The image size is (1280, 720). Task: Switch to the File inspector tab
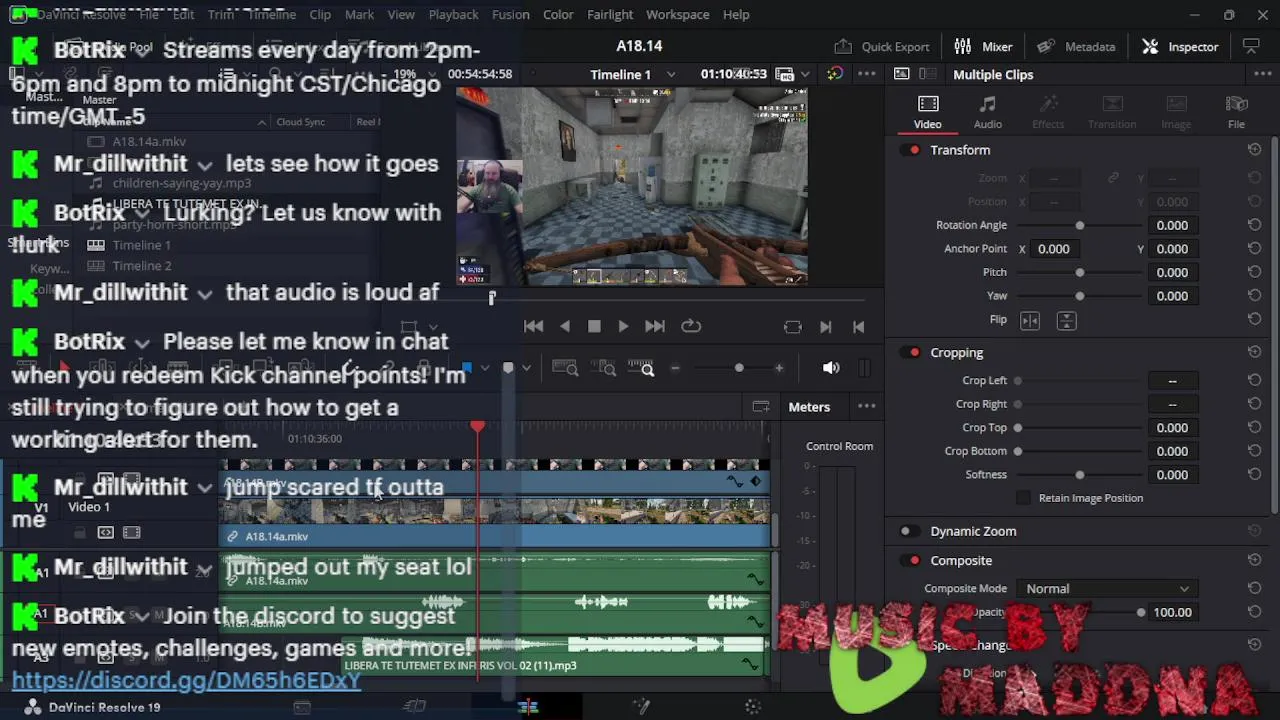pyautogui.click(x=1236, y=112)
